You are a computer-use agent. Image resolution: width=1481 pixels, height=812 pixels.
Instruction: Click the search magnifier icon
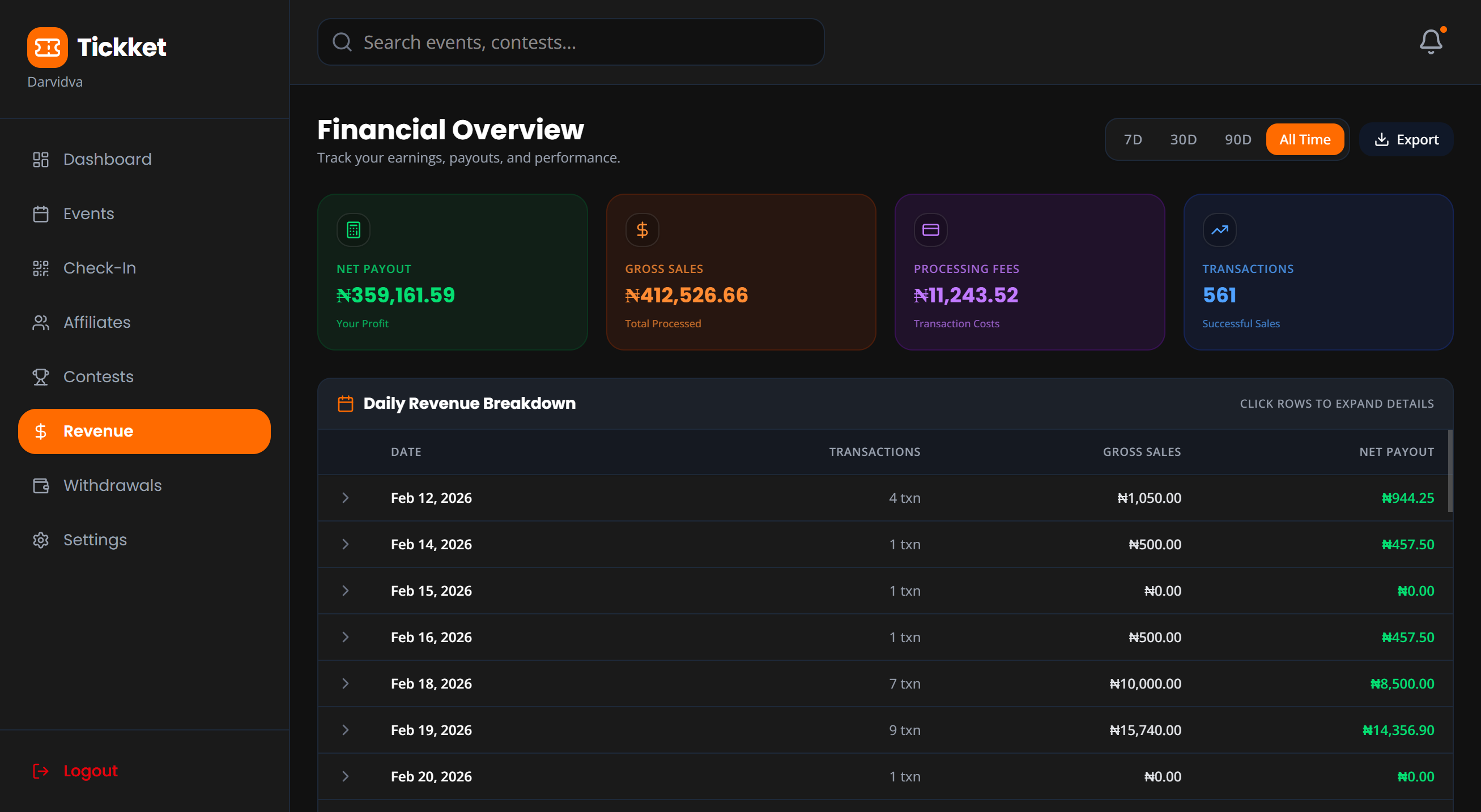(x=342, y=42)
